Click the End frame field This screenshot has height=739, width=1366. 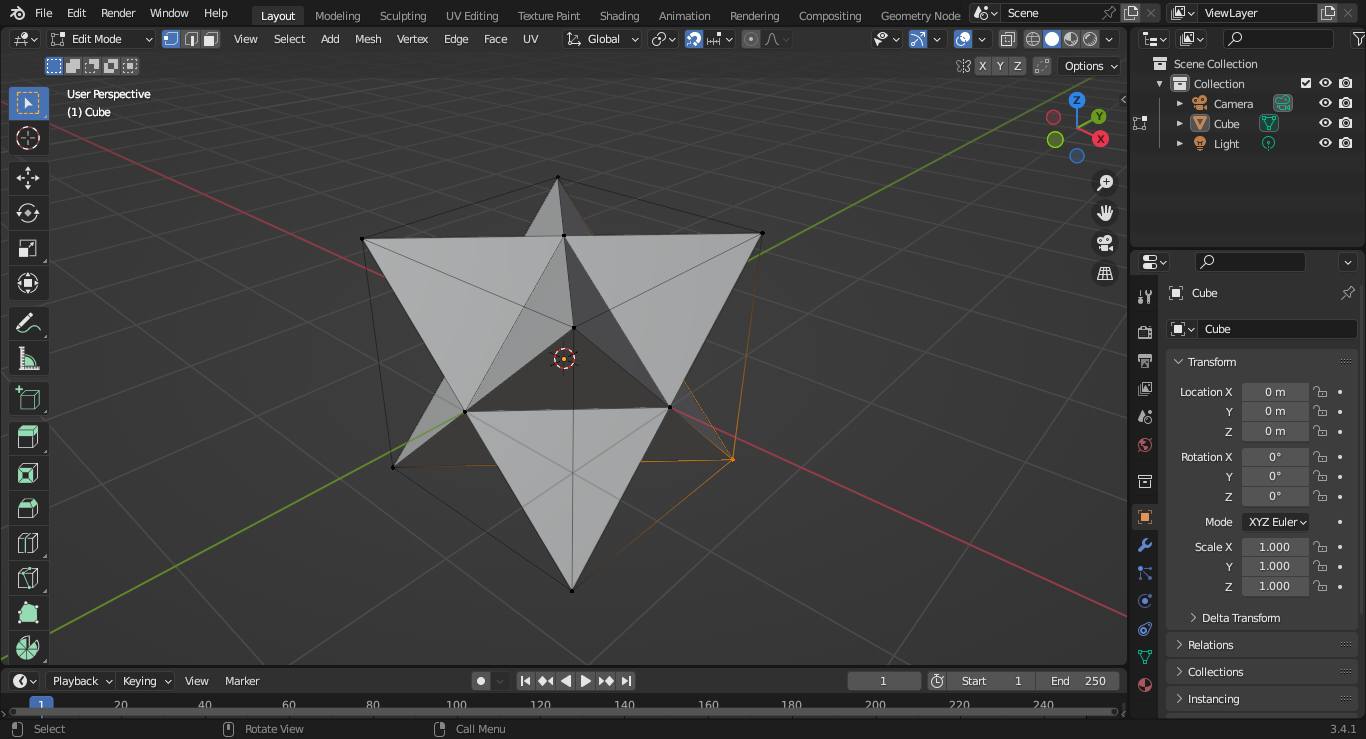1077,681
